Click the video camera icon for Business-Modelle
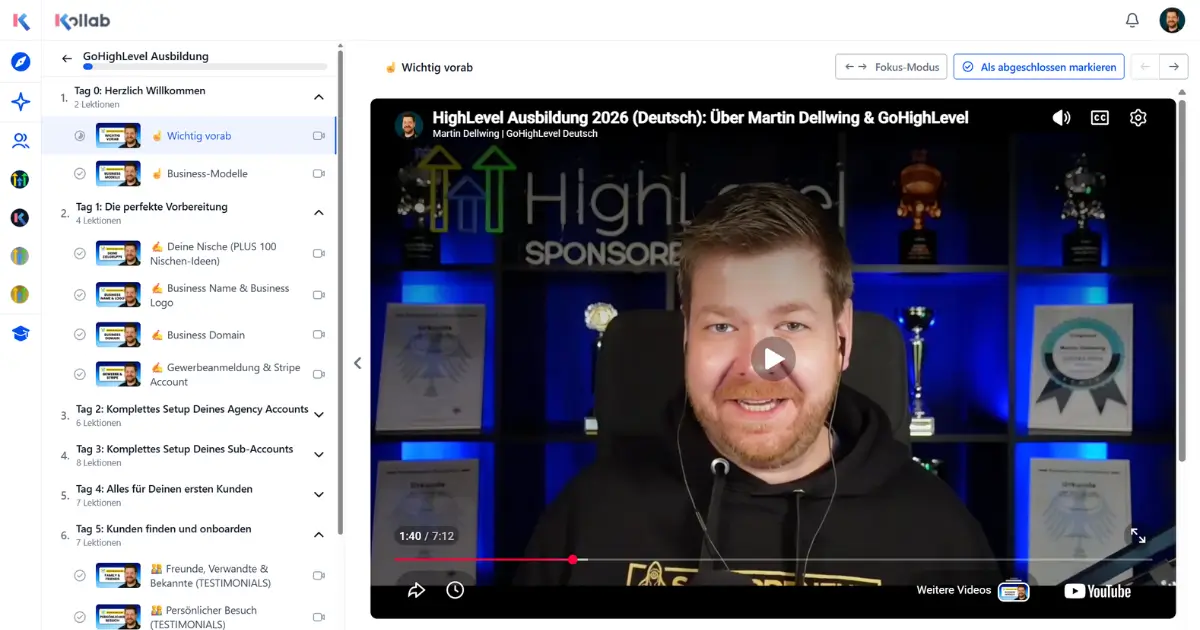The width and height of the screenshot is (1200, 630). pos(319,174)
